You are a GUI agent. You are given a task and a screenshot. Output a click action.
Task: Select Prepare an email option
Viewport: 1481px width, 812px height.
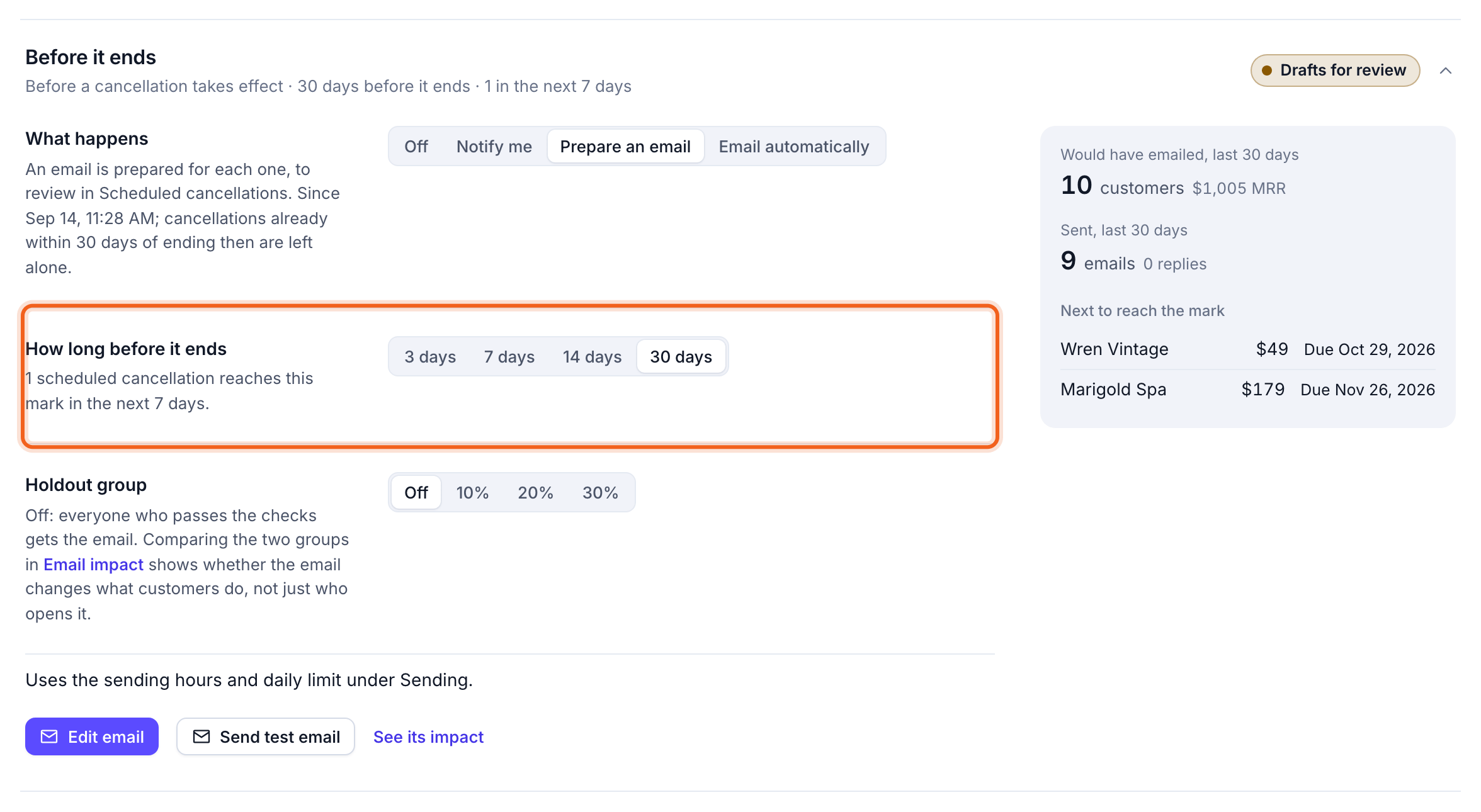(625, 147)
